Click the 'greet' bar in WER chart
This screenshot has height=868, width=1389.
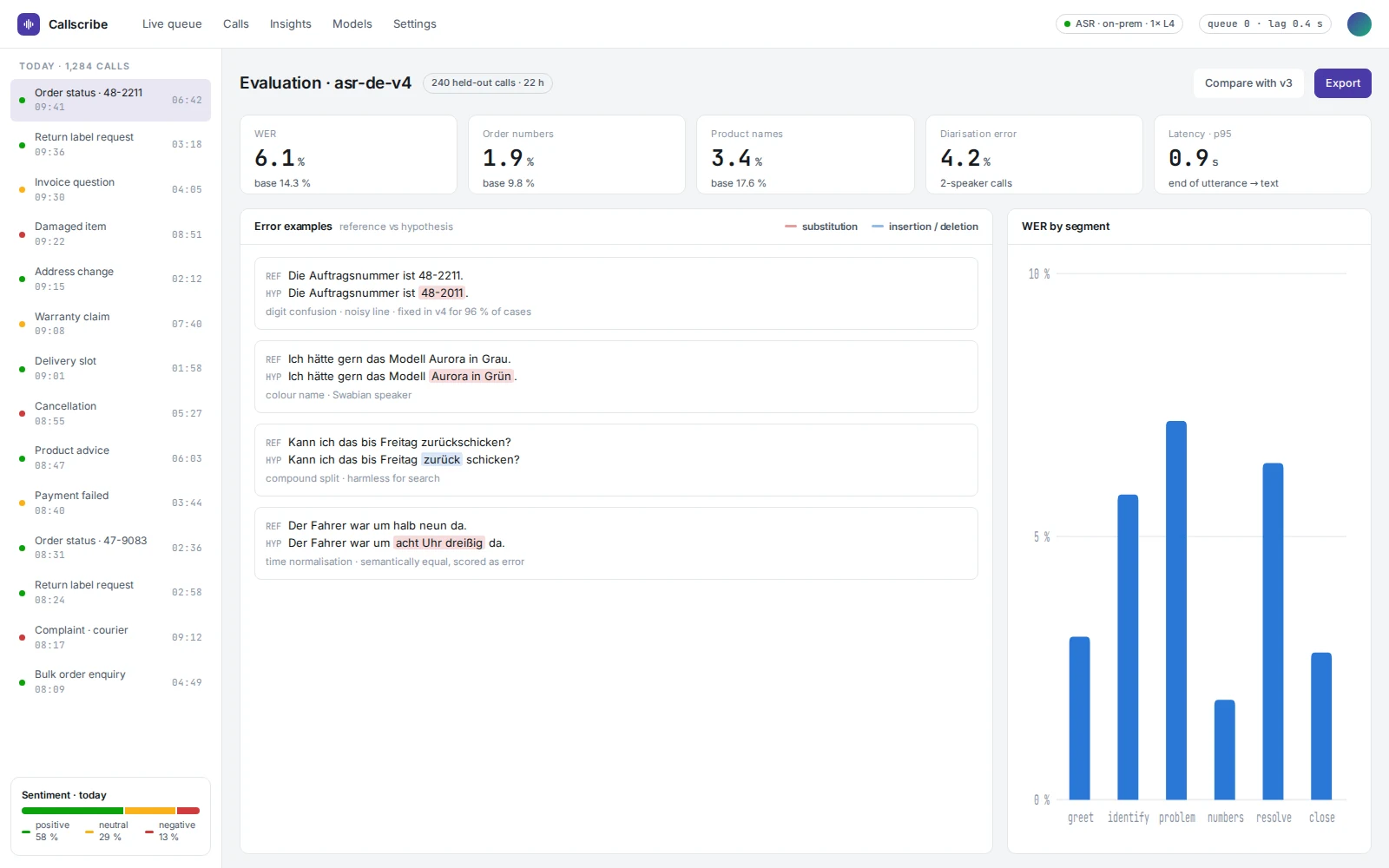1079,718
